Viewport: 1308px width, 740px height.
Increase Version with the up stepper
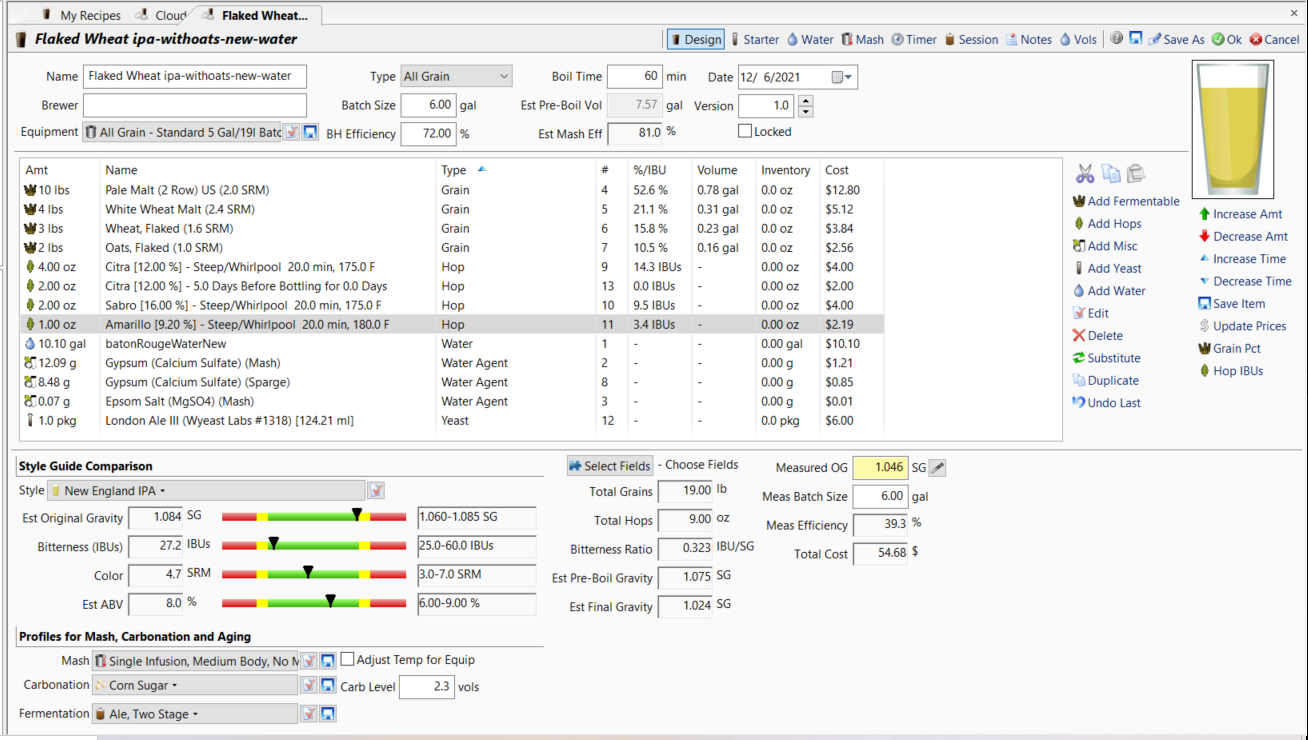pos(806,100)
